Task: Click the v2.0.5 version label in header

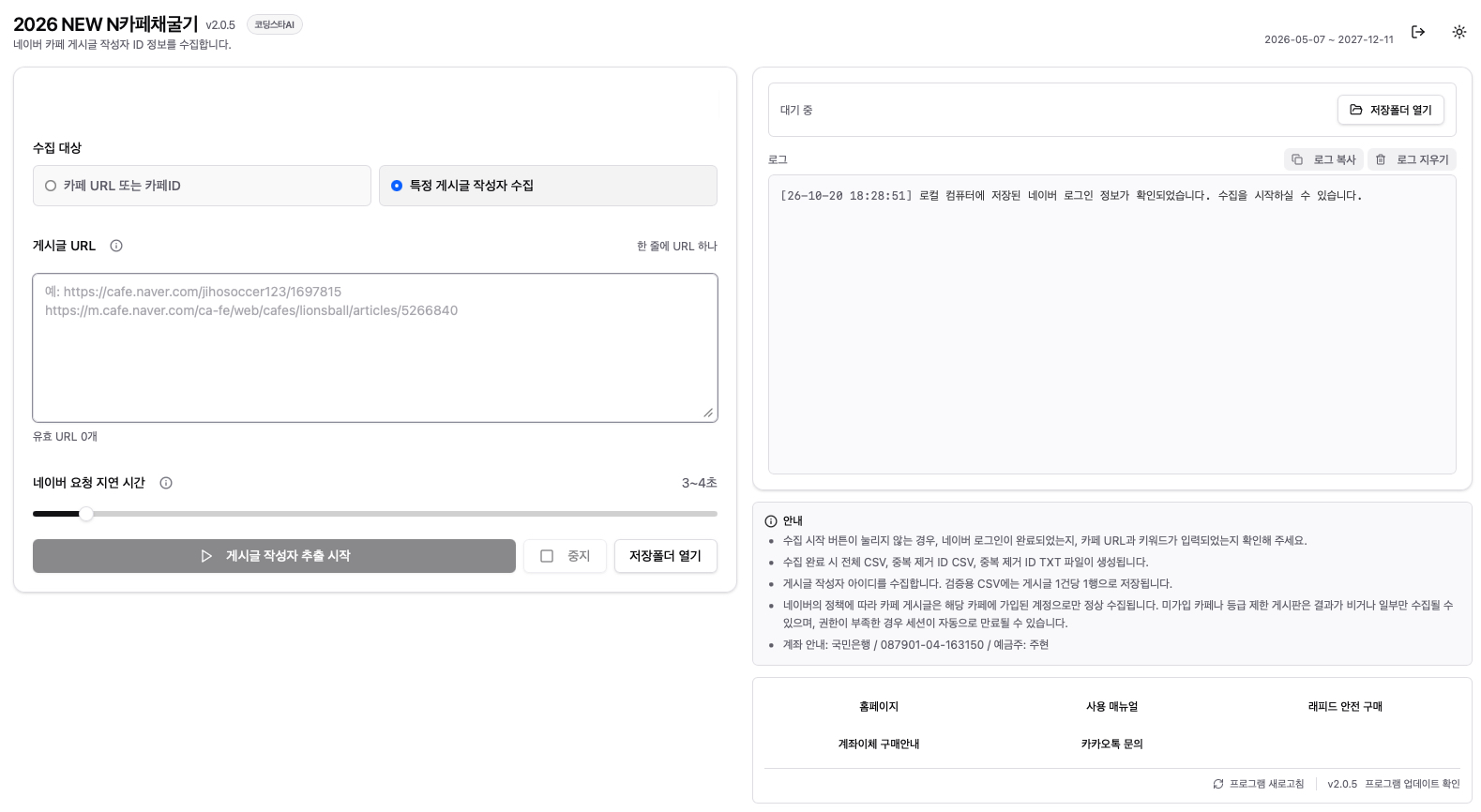Action: coord(220,25)
